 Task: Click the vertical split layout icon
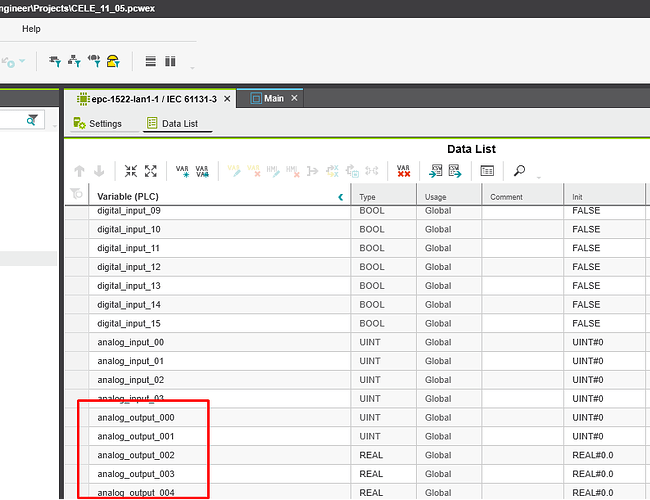170,61
